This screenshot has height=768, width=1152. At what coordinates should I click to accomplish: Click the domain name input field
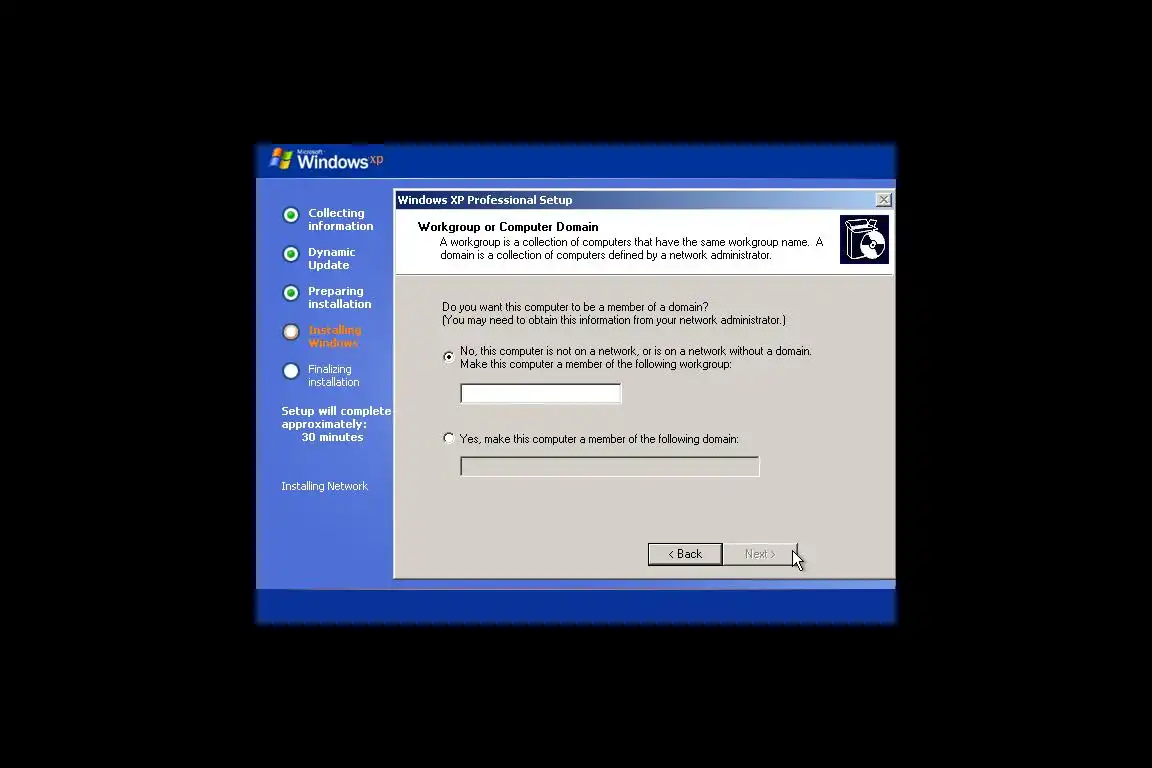[x=610, y=467]
